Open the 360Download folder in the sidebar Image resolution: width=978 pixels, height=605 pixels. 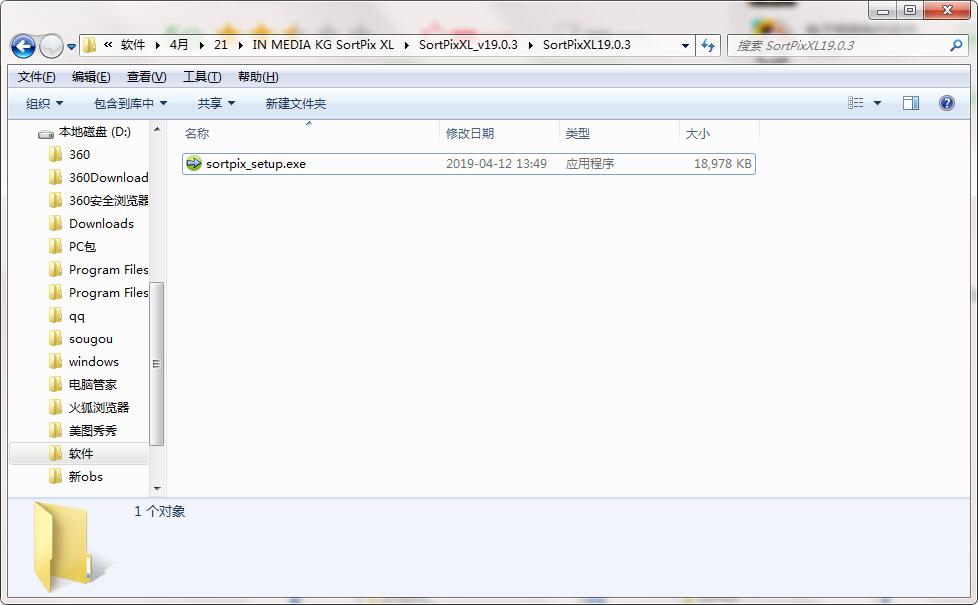point(109,178)
